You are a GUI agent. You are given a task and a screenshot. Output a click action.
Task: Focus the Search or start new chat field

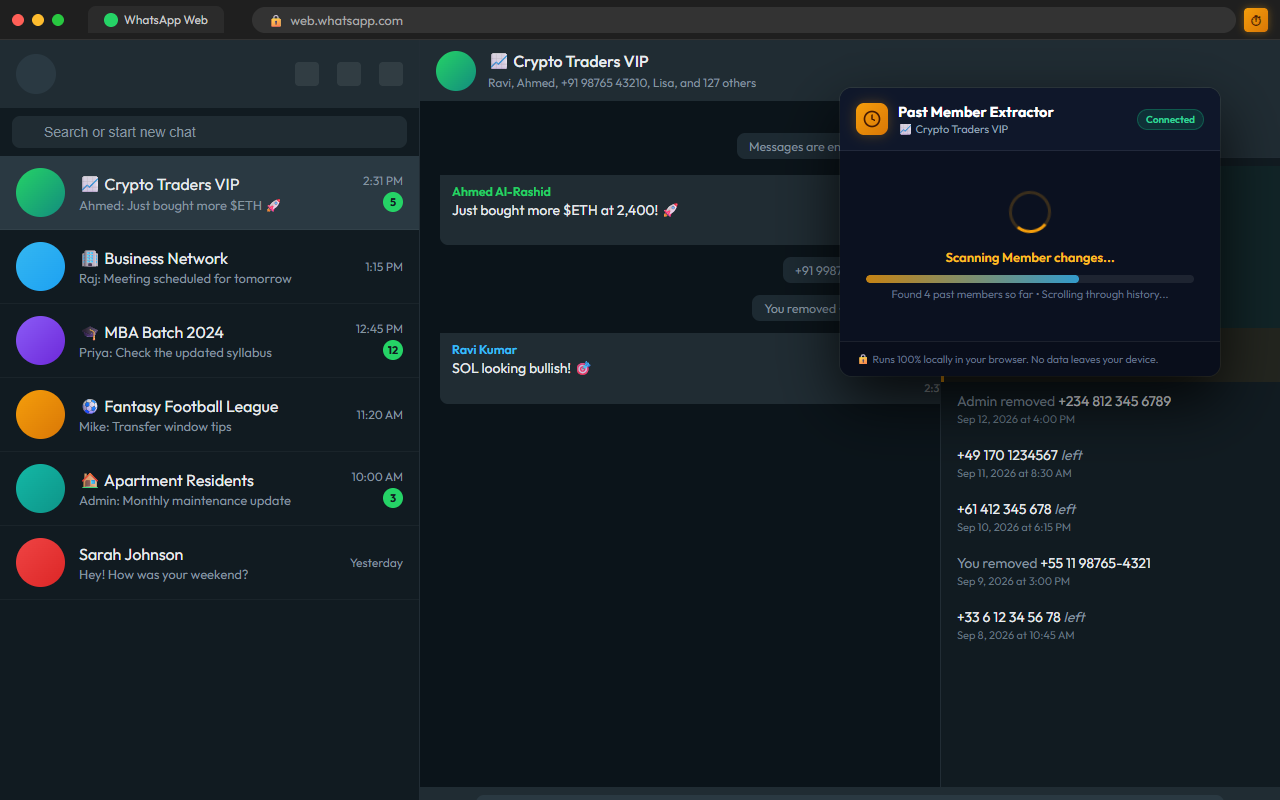(x=209, y=132)
